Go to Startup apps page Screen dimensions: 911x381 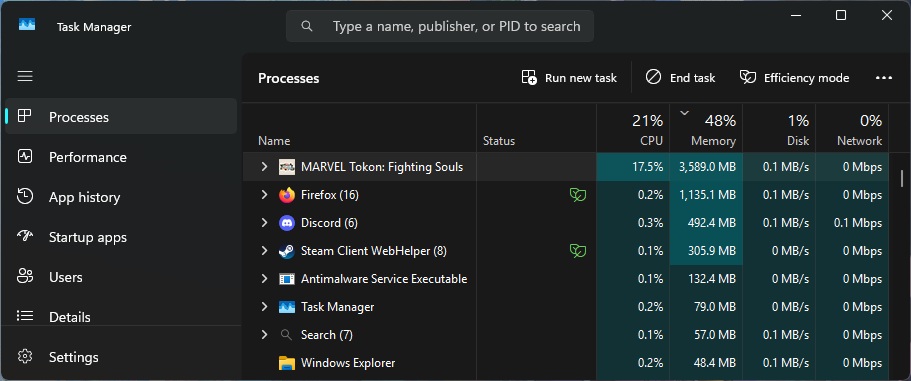(121, 237)
